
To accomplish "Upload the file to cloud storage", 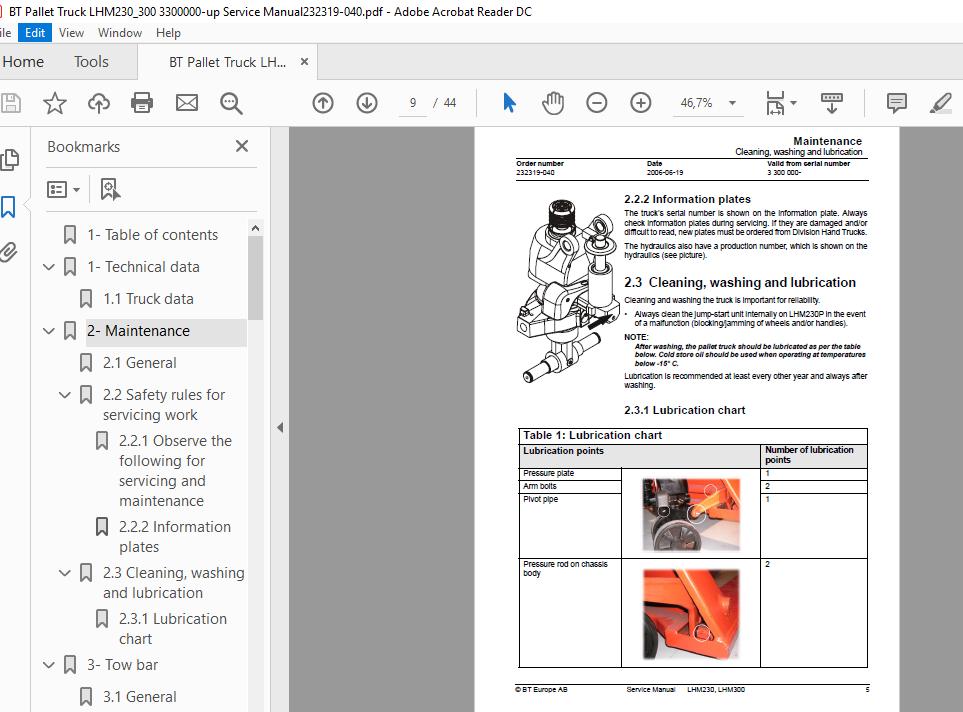I will 98,103.
